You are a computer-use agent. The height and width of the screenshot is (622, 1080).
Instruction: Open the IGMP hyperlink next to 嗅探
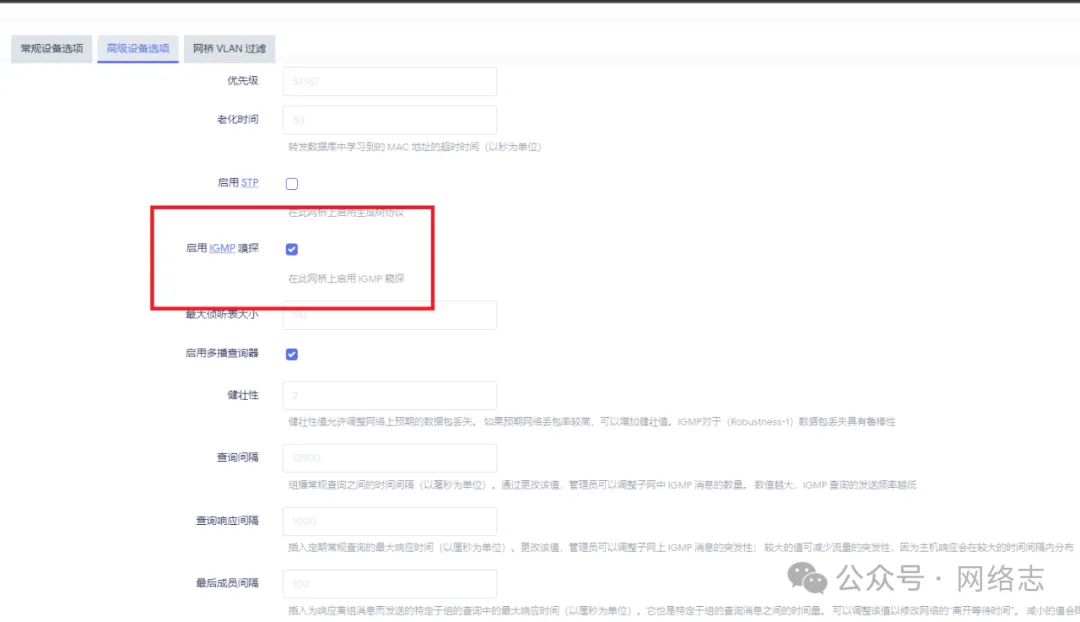224,247
